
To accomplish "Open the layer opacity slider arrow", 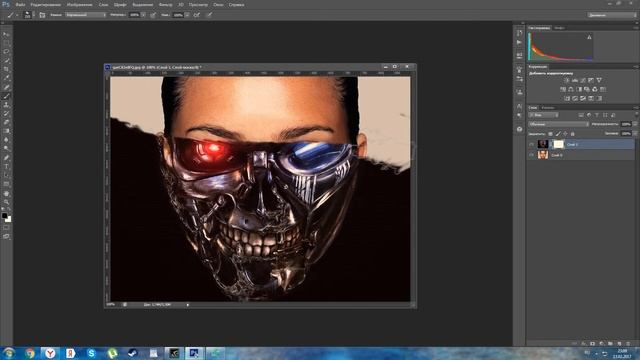I will point(635,124).
